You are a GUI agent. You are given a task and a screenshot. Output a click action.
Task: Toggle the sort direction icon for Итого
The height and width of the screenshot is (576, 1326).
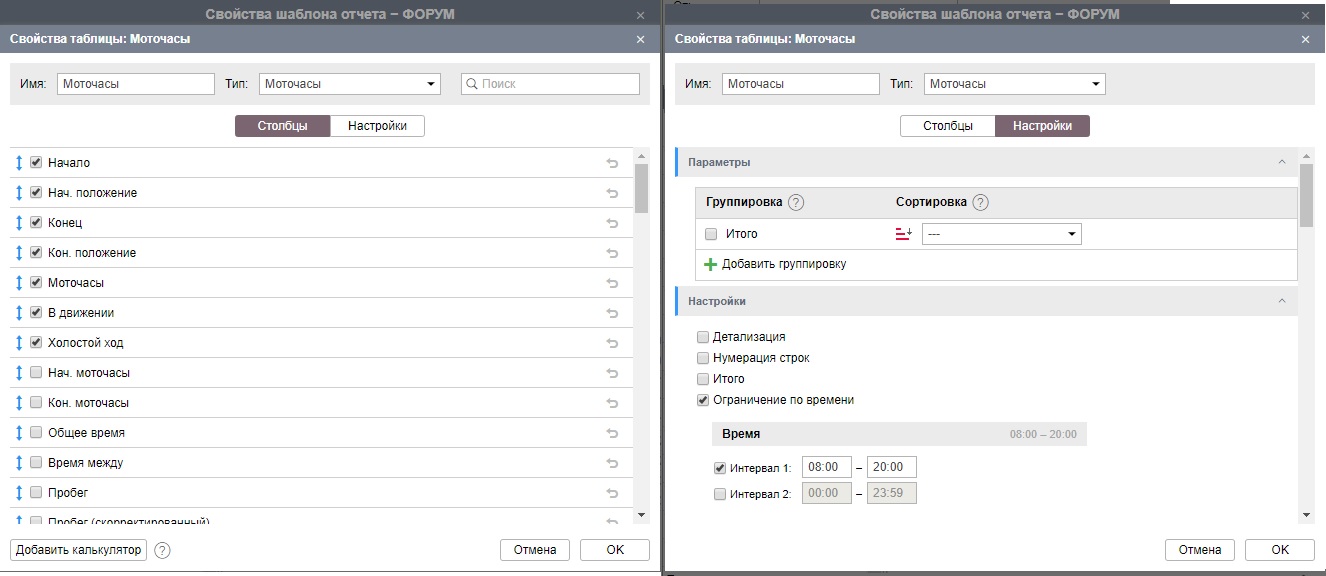[904, 234]
